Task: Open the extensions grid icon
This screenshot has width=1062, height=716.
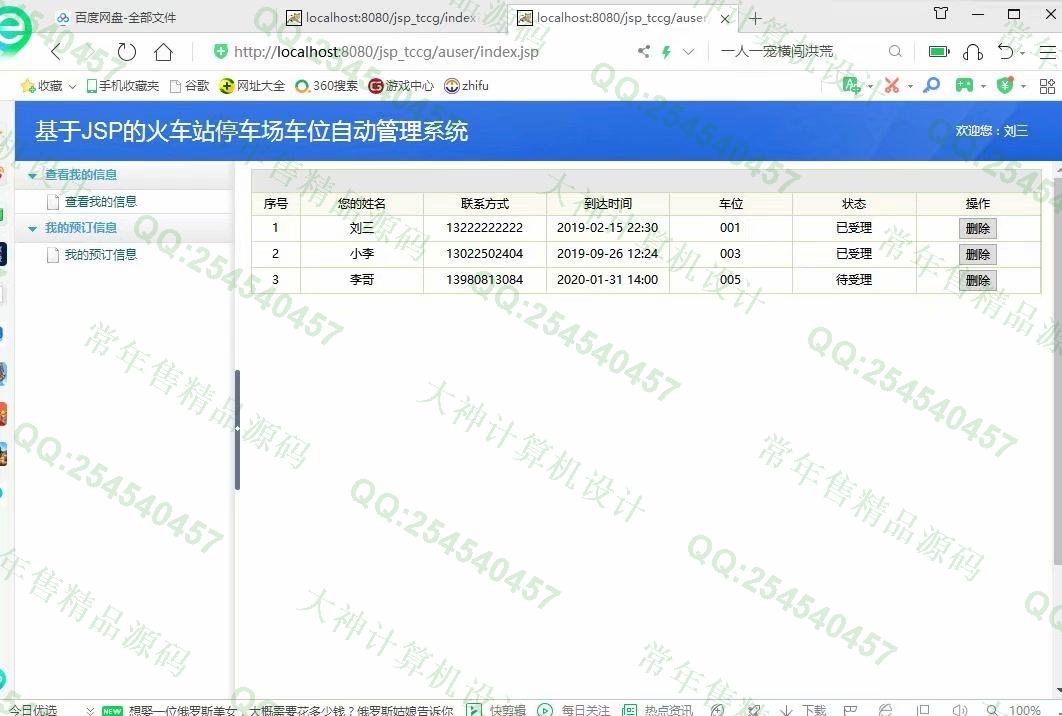Action: coord(1047,86)
